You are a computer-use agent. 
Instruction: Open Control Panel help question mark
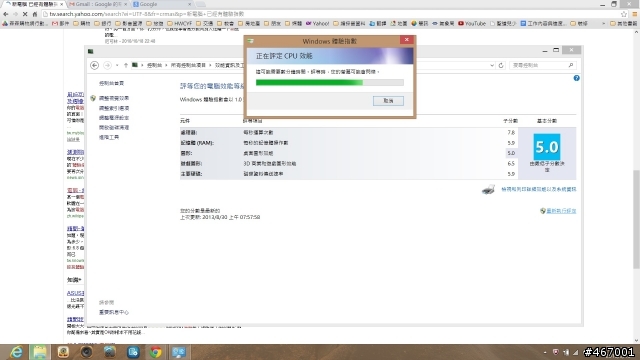point(576,78)
